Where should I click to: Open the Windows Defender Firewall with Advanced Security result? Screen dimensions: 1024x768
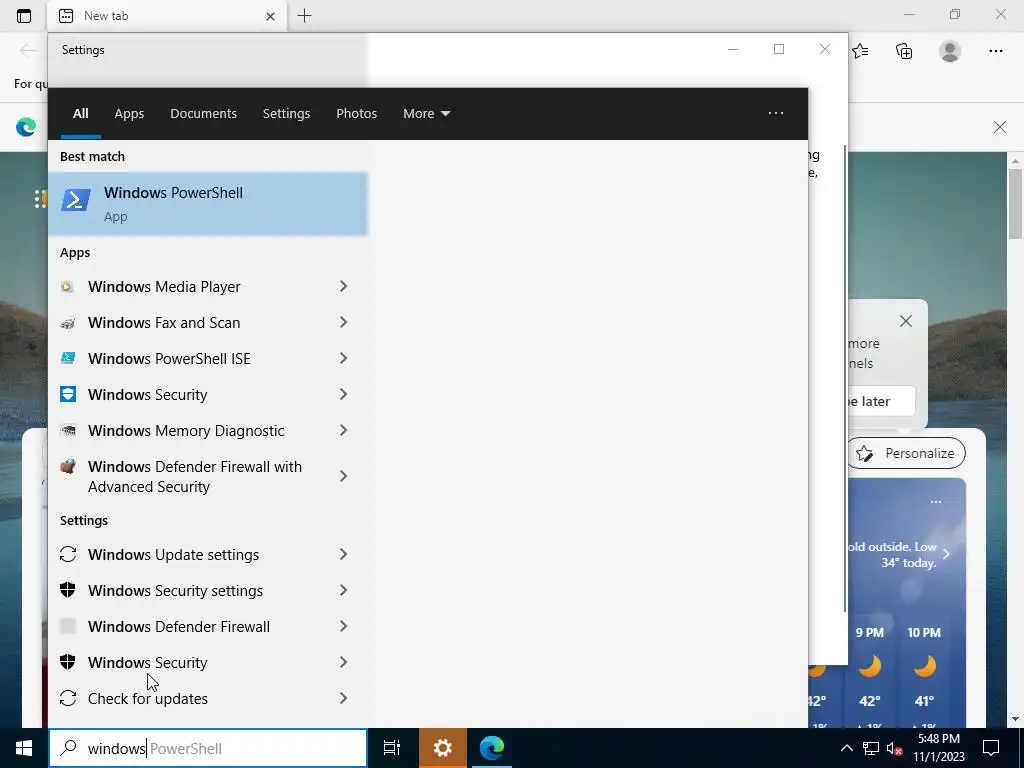click(x=208, y=477)
